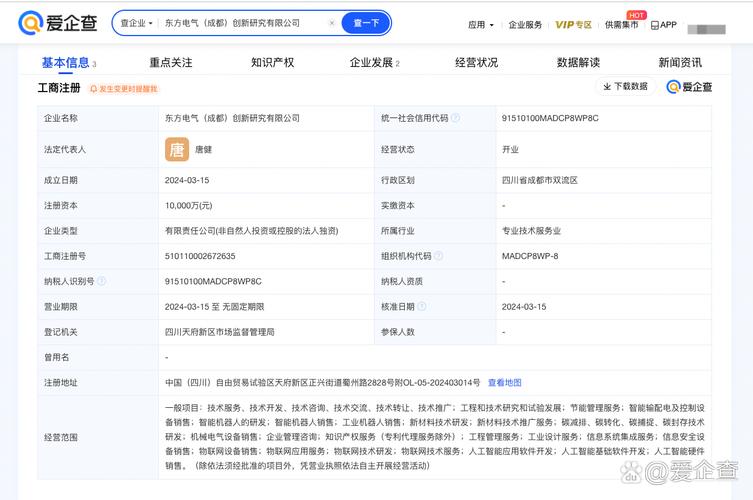Click the 工商注册 section heading
The width and height of the screenshot is (753, 500).
click(x=59, y=88)
